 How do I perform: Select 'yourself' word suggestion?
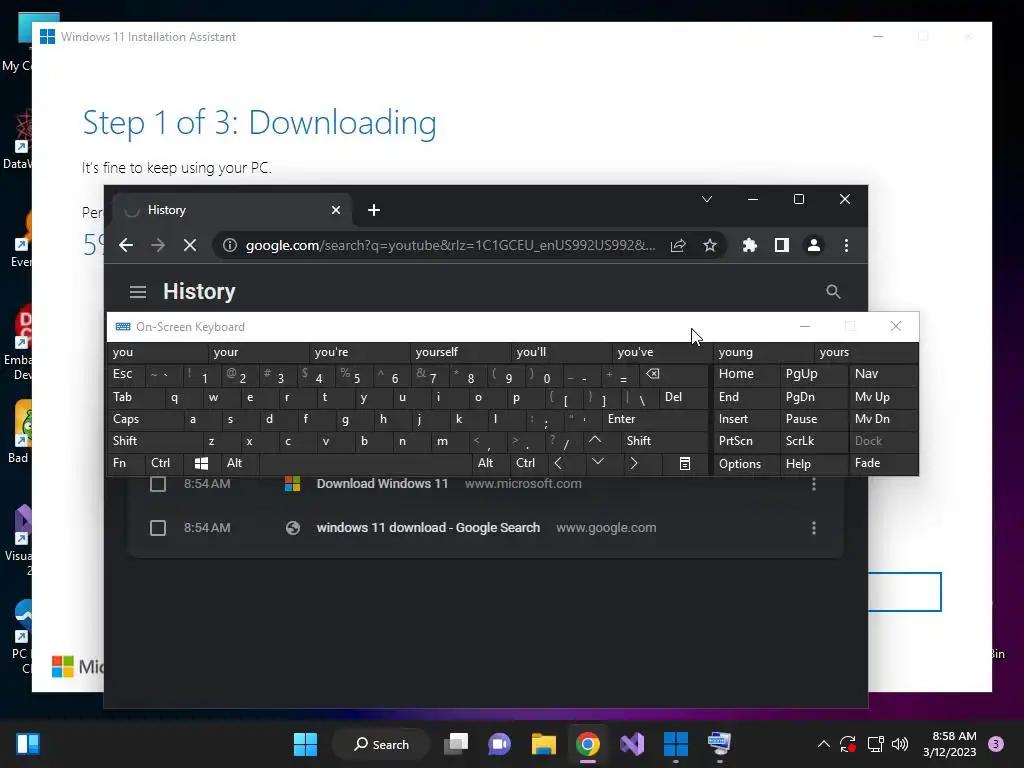click(460, 352)
